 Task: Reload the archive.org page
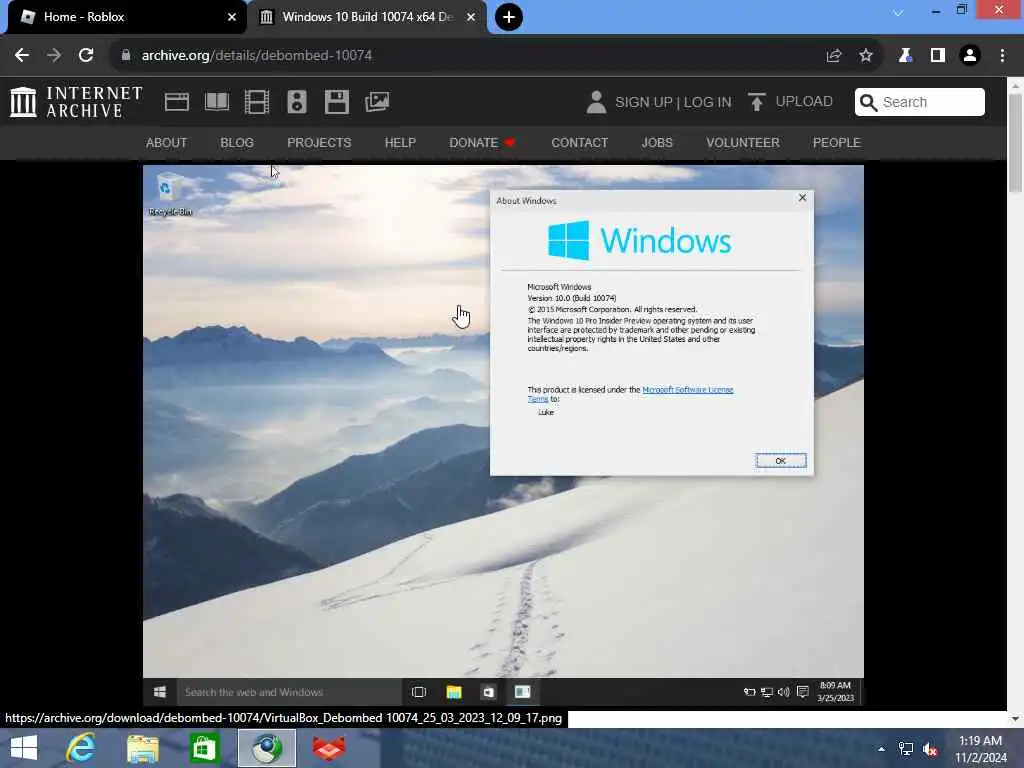(x=86, y=56)
